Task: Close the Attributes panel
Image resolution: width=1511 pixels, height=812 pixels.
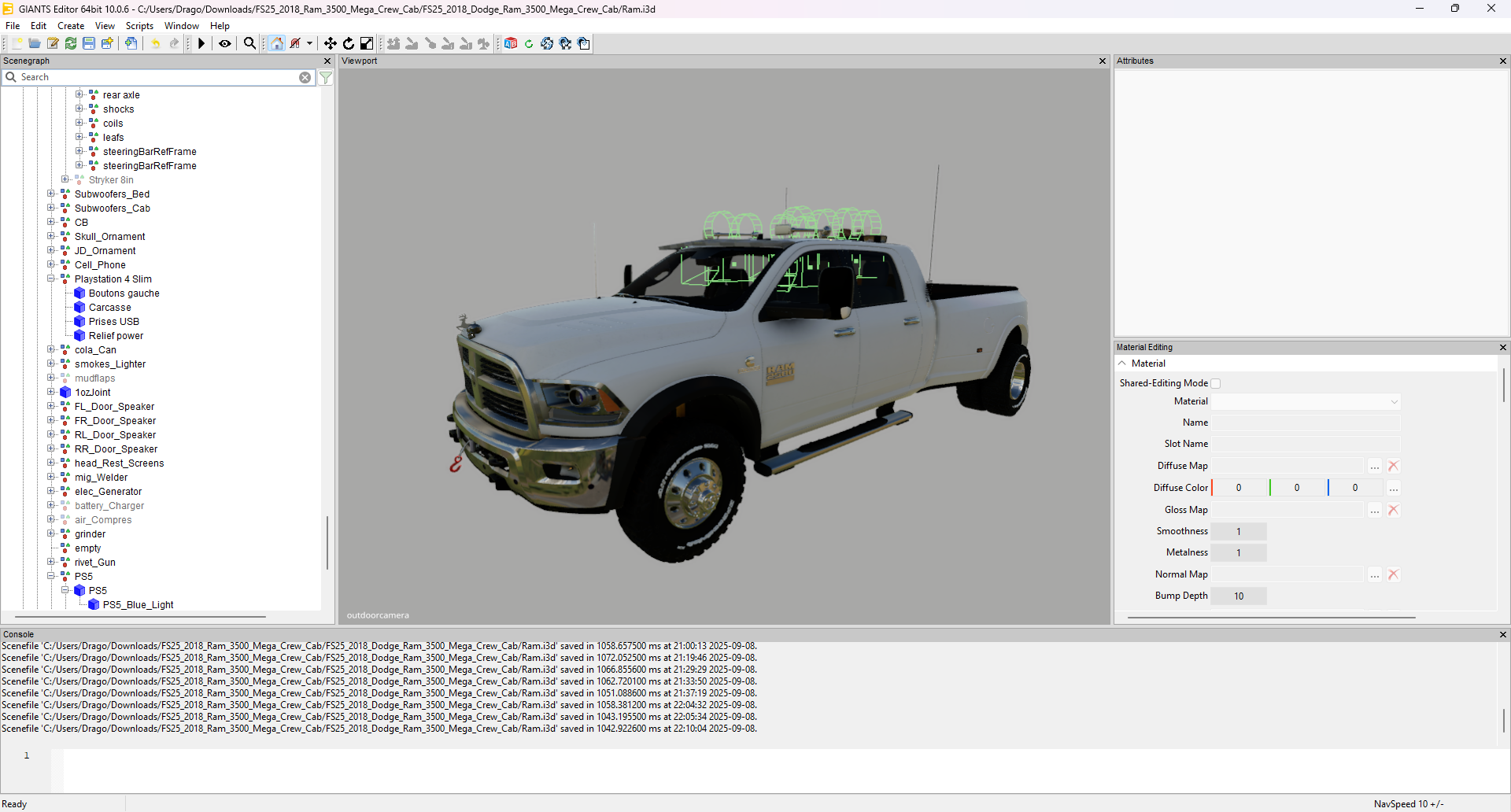Action: point(1502,61)
